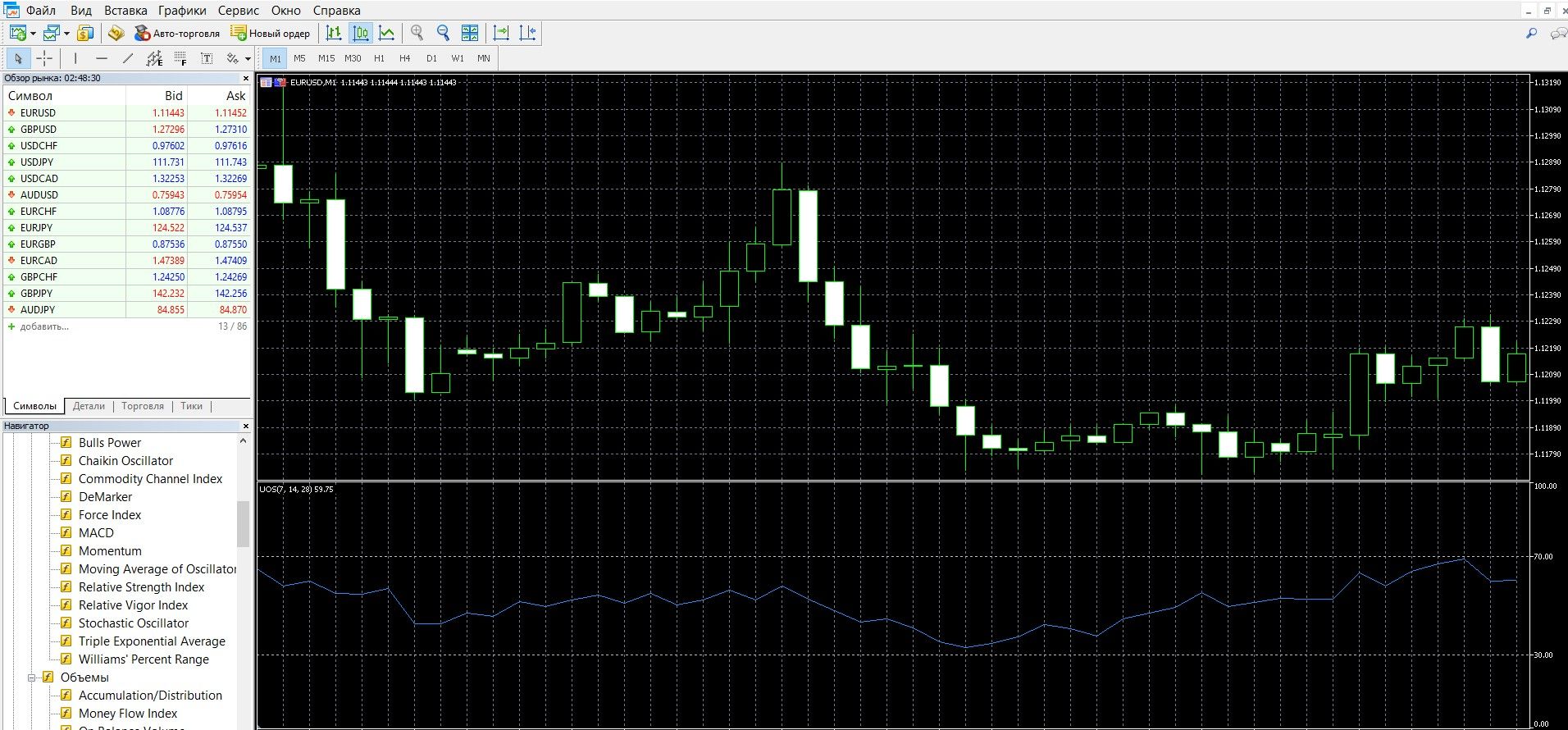
Task: Sort by the Ask column header
Action: coord(220,96)
